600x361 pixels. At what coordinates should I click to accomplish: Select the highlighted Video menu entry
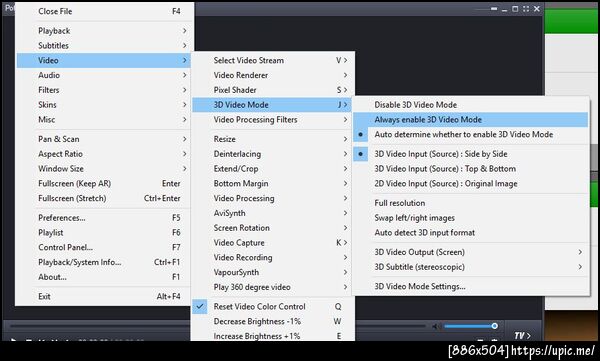pos(104,60)
